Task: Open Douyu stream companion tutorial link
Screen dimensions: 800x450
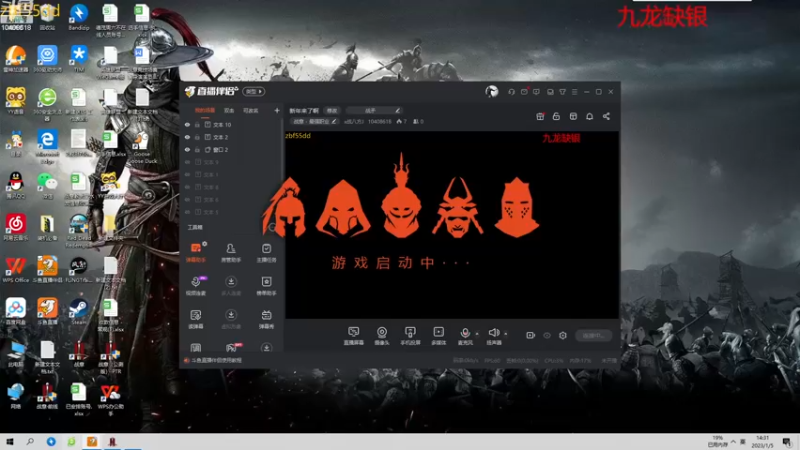Action: click(216, 360)
